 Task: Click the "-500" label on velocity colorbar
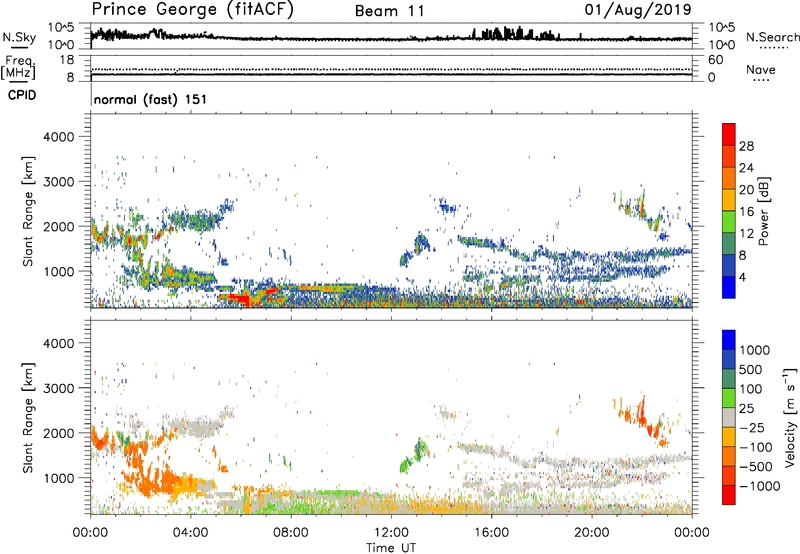756,467
